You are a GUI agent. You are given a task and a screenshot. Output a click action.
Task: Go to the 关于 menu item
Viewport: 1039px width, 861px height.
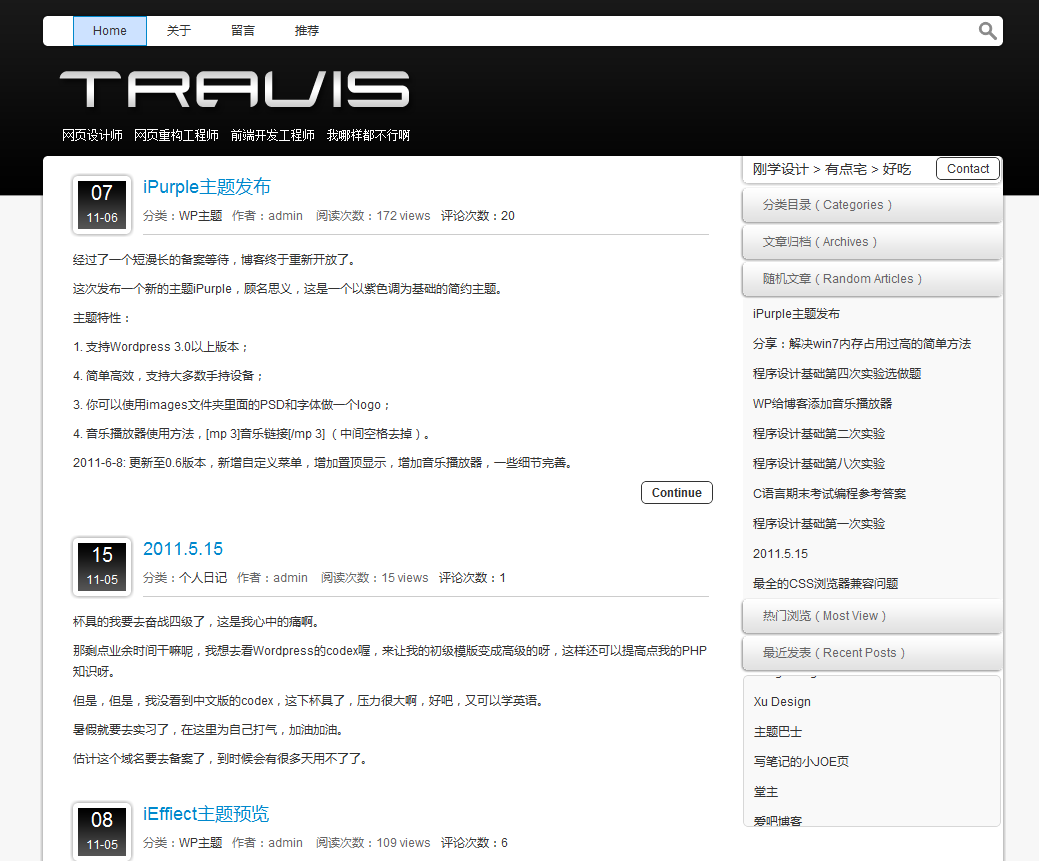pyautogui.click(x=179, y=31)
